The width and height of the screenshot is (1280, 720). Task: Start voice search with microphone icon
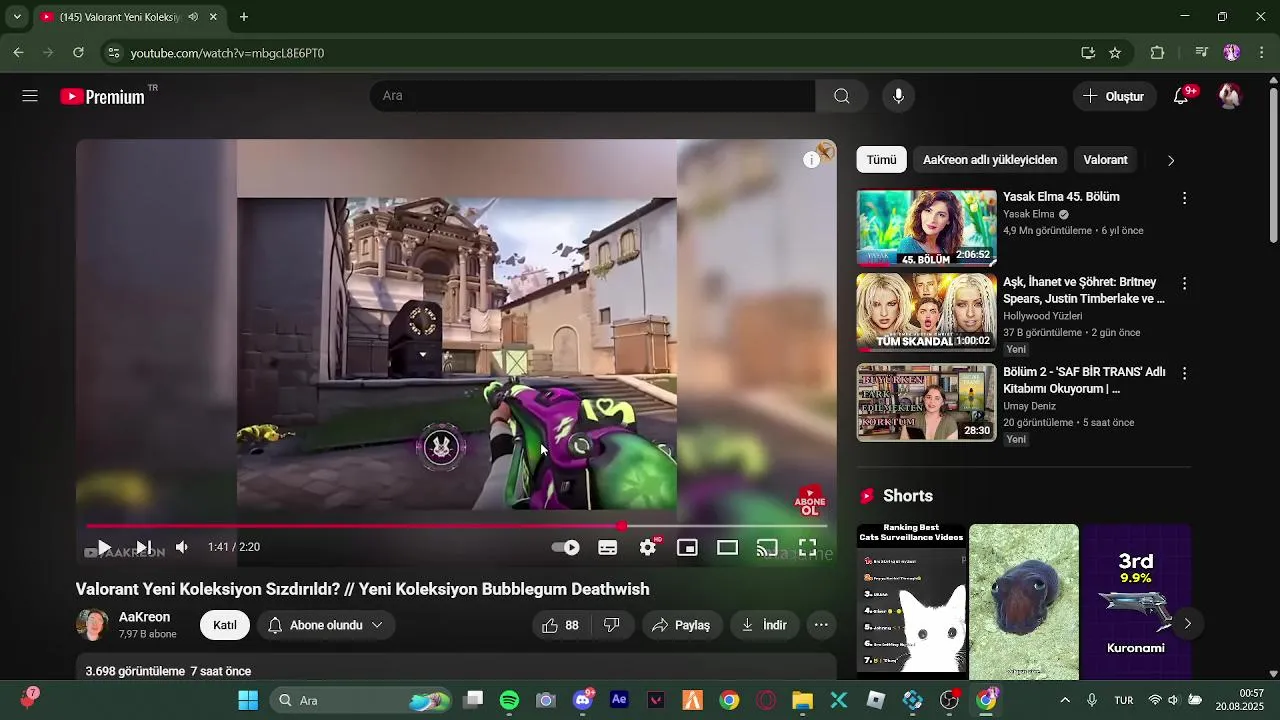(x=899, y=96)
